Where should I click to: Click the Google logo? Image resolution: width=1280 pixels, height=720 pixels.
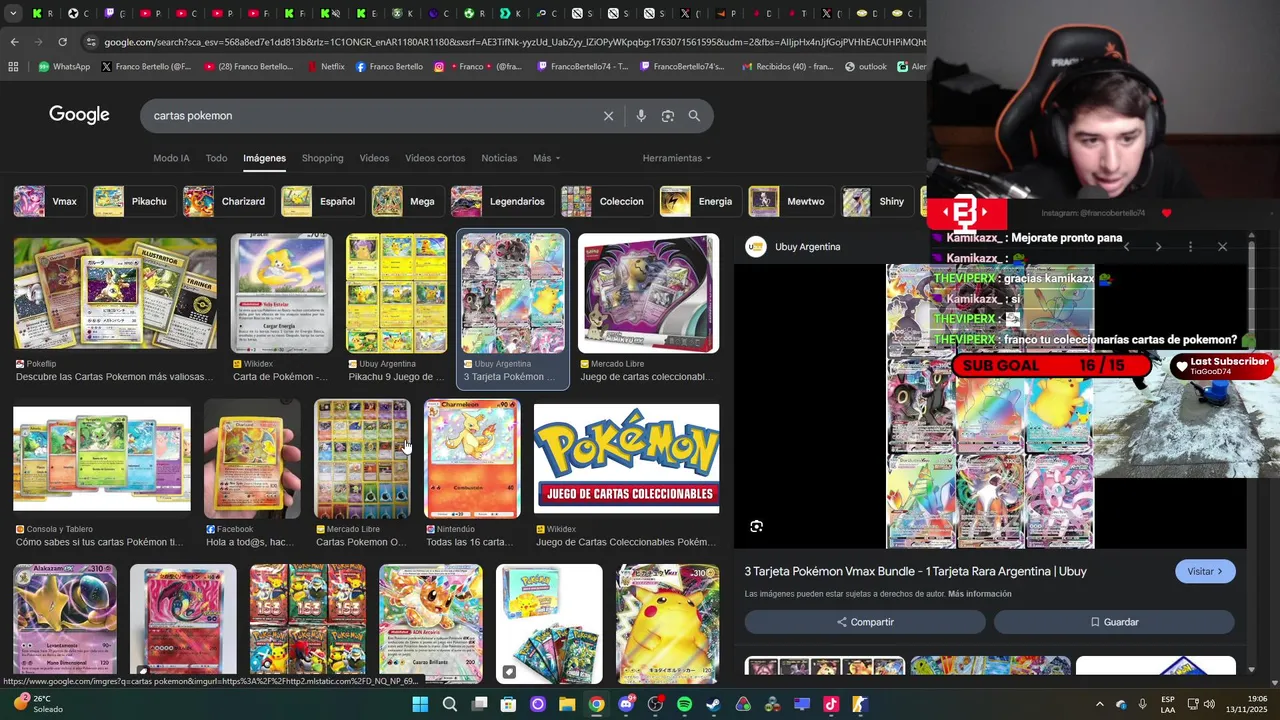pyautogui.click(x=79, y=115)
